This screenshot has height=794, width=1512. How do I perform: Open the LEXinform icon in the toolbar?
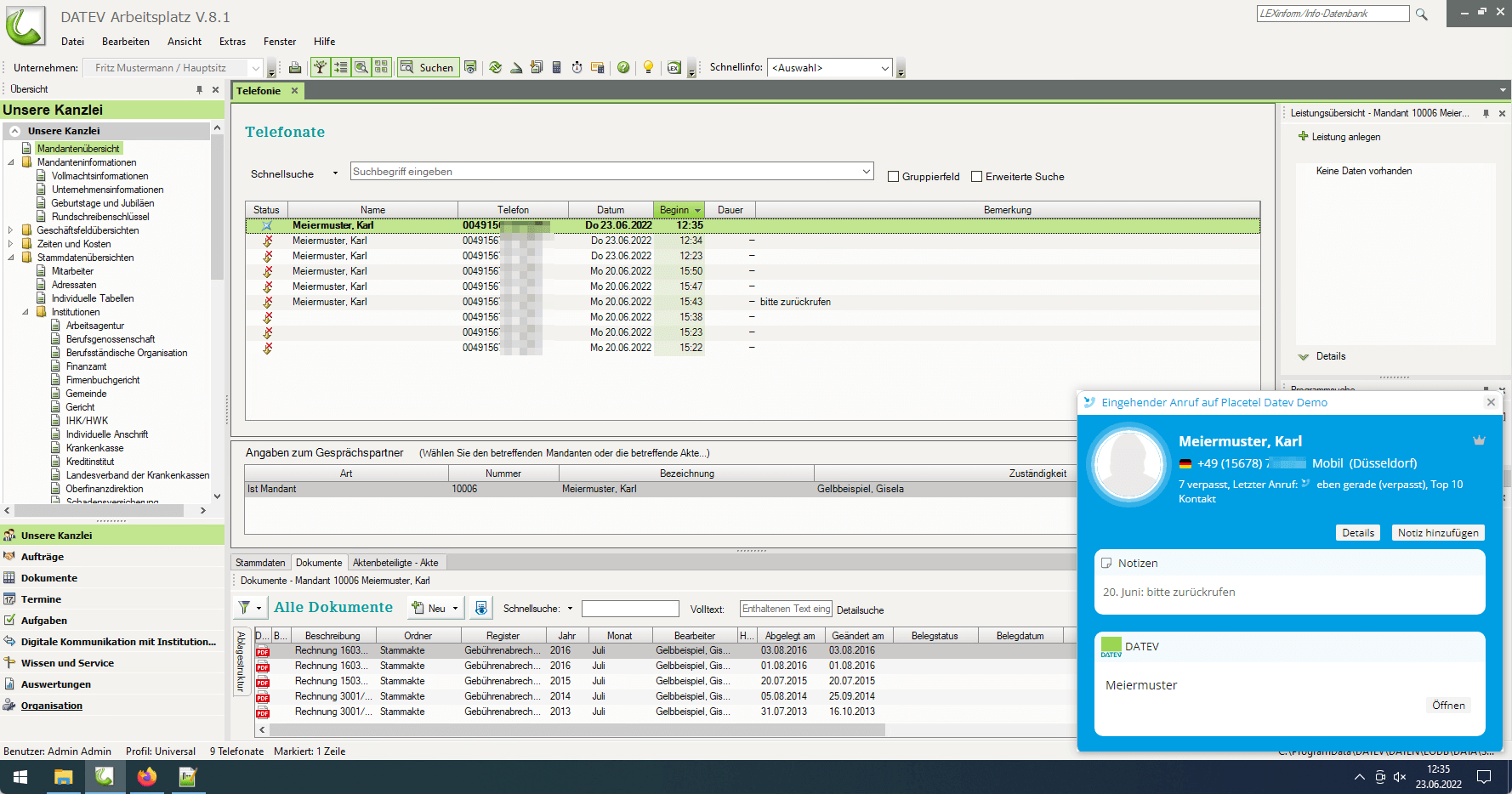pos(674,67)
